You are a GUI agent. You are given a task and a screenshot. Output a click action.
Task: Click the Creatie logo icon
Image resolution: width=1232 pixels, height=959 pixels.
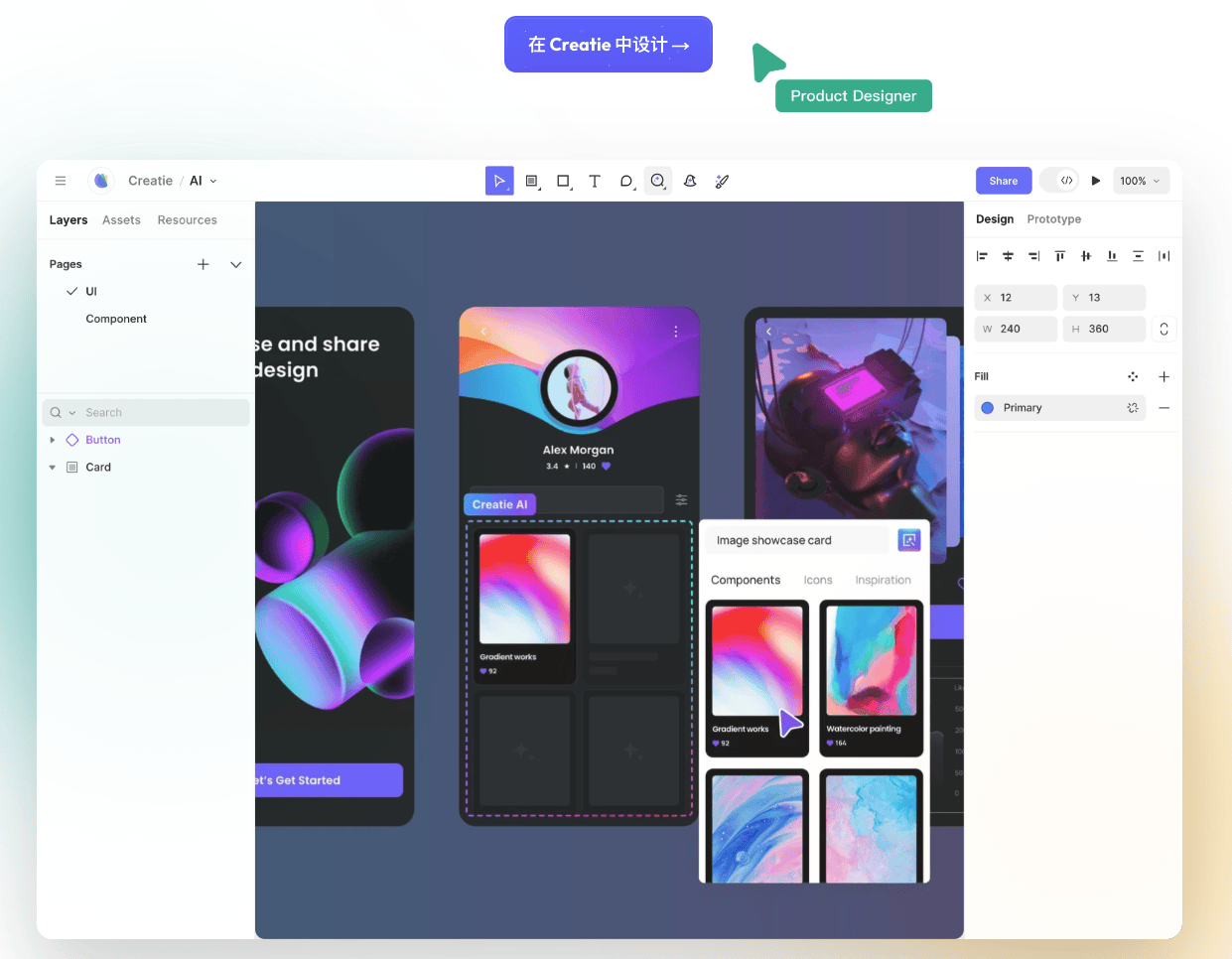(x=100, y=181)
